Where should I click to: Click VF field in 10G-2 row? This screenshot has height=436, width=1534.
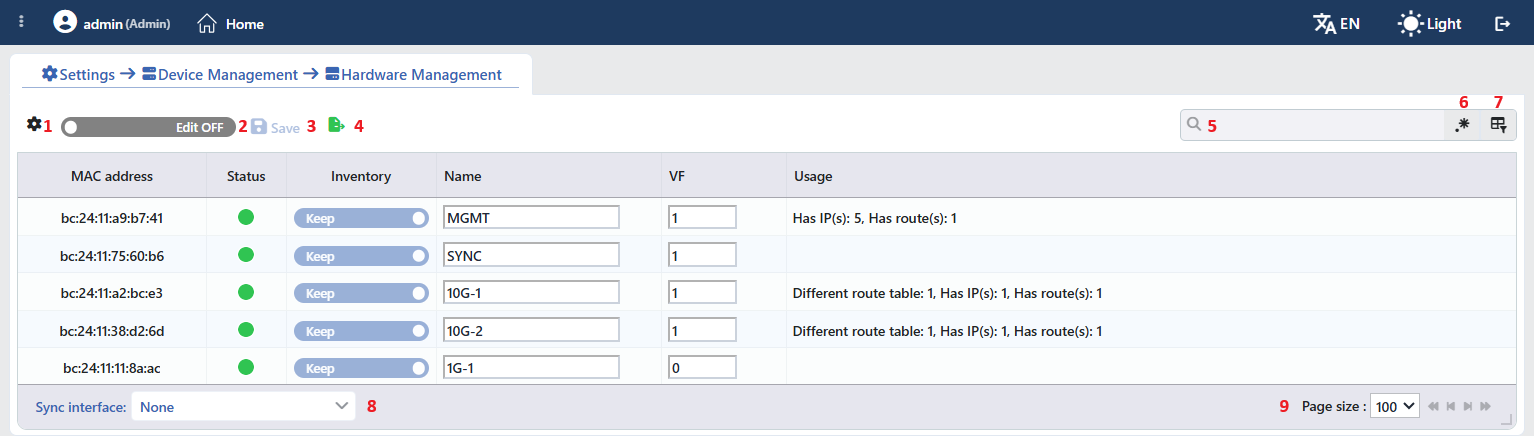click(x=702, y=330)
